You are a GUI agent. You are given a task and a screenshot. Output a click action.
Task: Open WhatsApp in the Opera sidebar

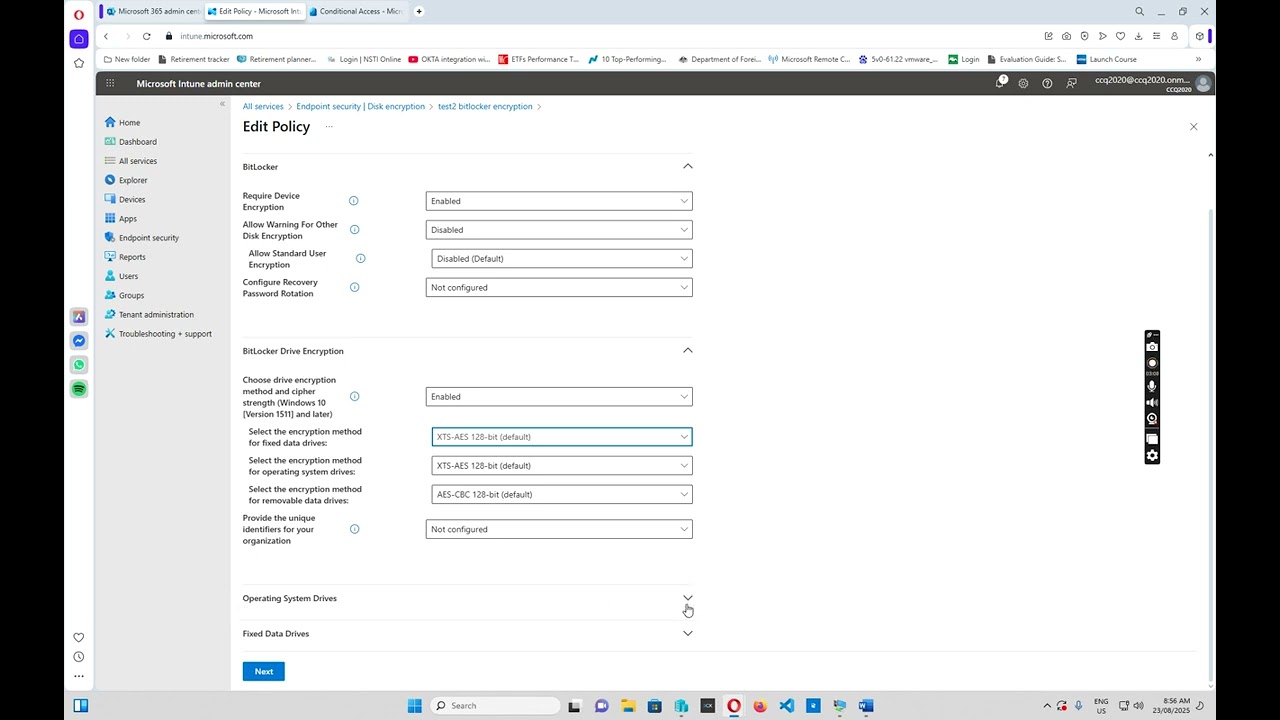[79, 364]
